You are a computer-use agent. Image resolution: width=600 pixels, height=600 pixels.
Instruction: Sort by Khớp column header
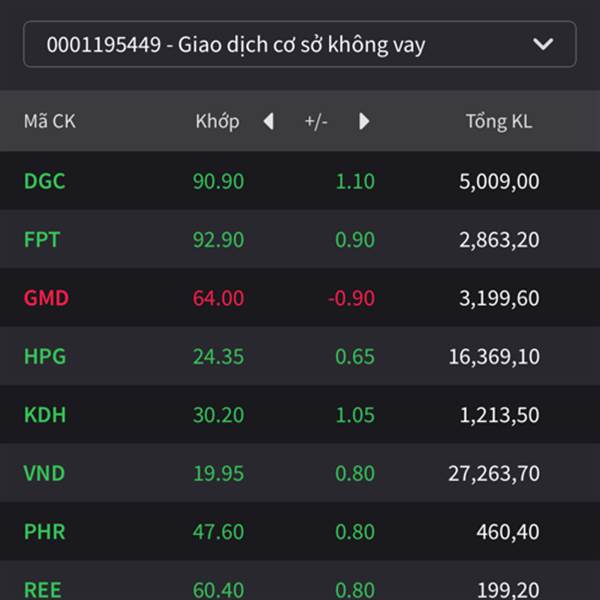coord(217,121)
